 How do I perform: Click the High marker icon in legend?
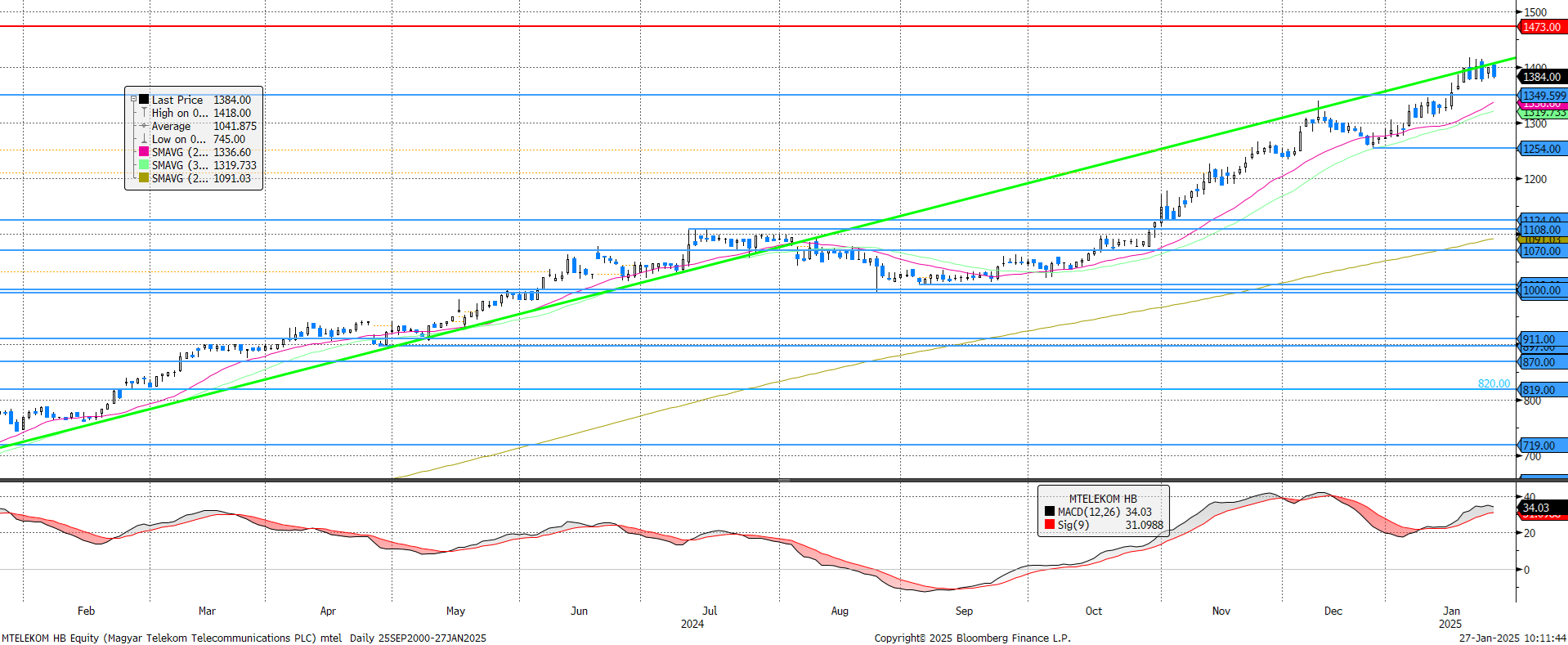(144, 113)
